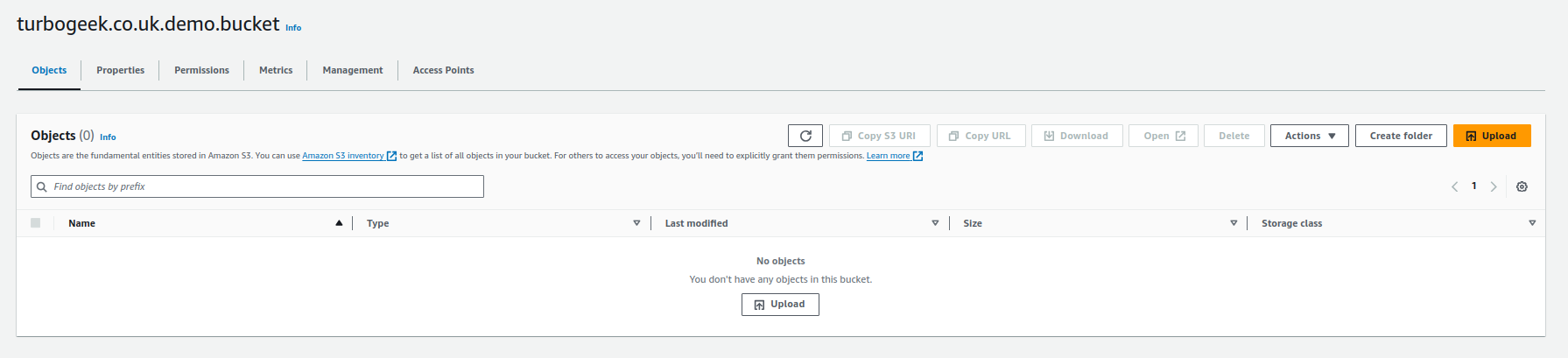The width and height of the screenshot is (1568, 358).
Task: Open the Permissions tab
Action: pos(201,70)
